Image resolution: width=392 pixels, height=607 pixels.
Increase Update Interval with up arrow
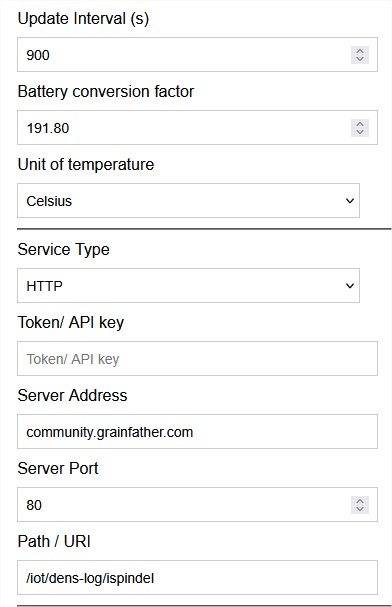tap(360, 51)
